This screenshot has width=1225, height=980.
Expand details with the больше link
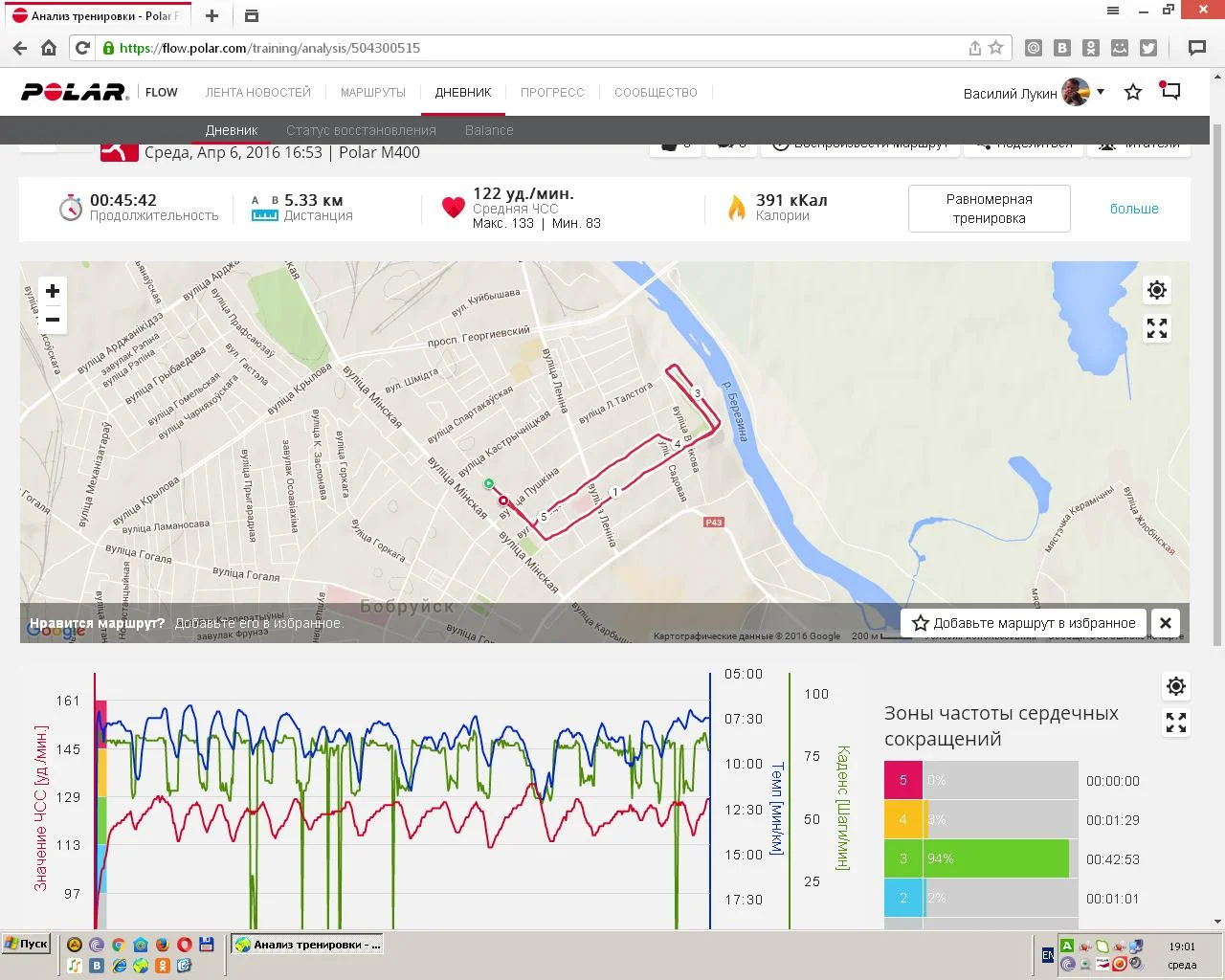[x=1134, y=209]
